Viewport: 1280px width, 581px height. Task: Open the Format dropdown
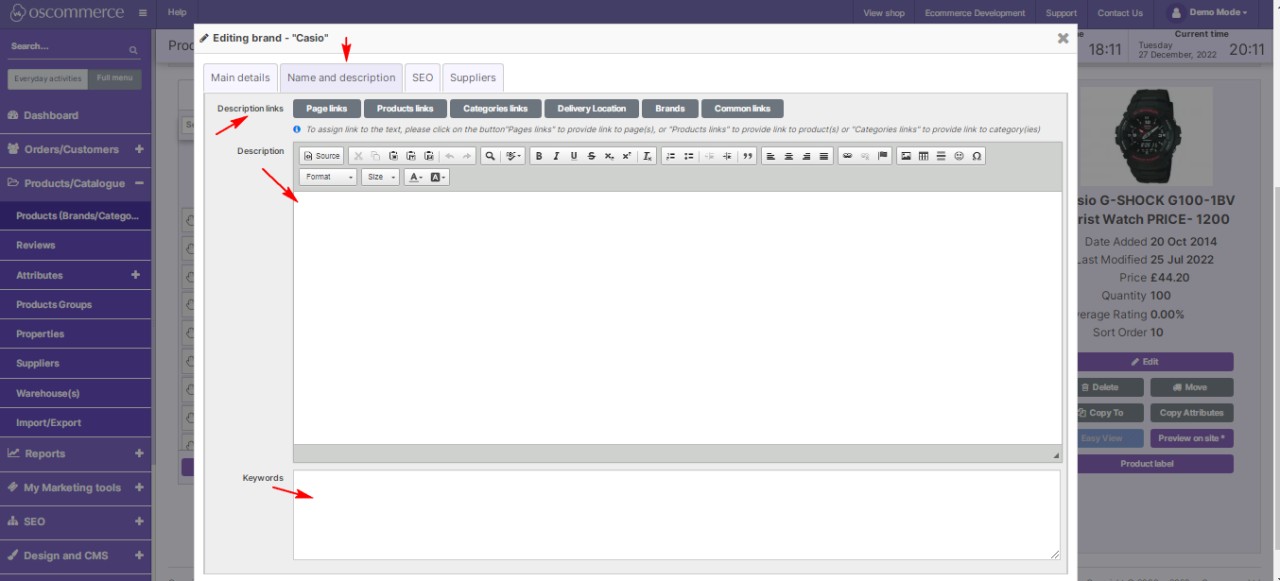point(327,177)
